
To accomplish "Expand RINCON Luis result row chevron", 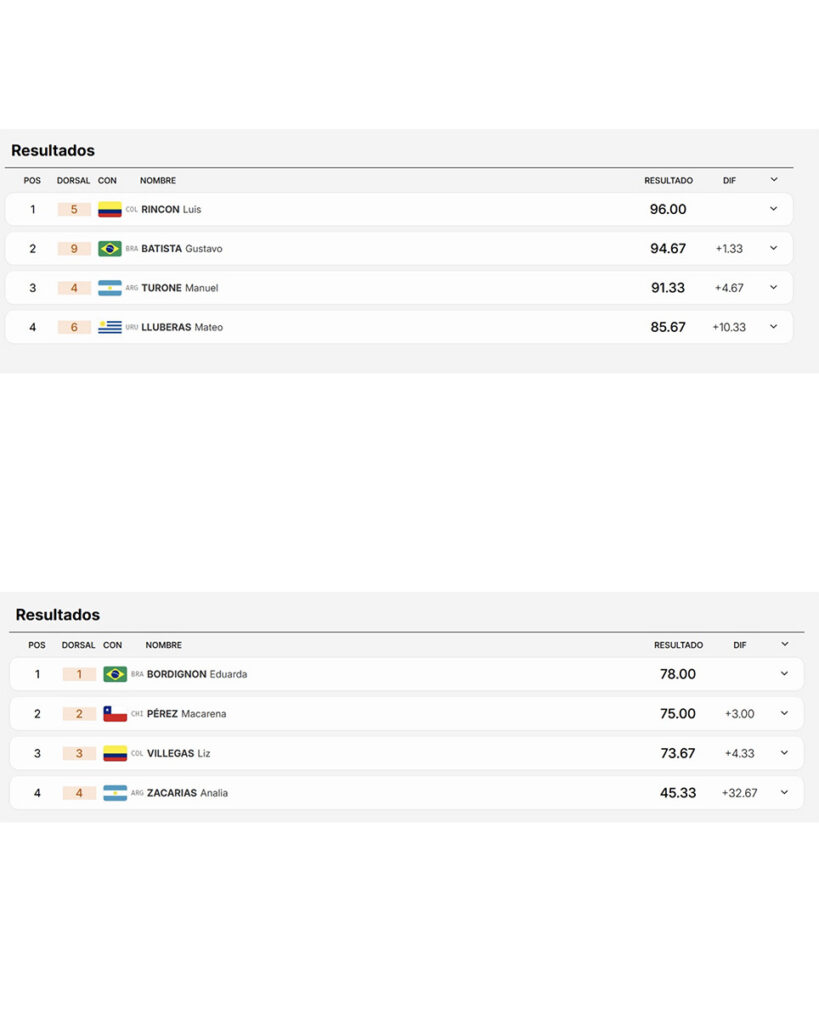I will coord(773,209).
